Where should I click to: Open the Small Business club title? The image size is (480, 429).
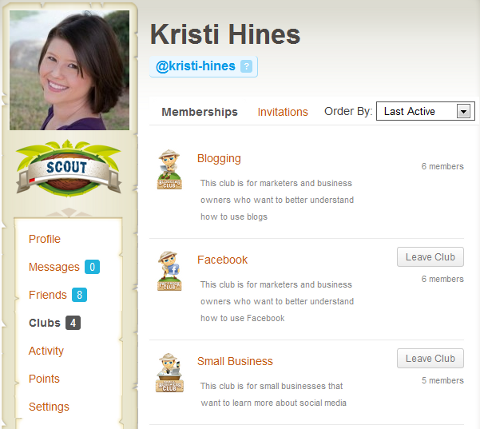pos(235,361)
